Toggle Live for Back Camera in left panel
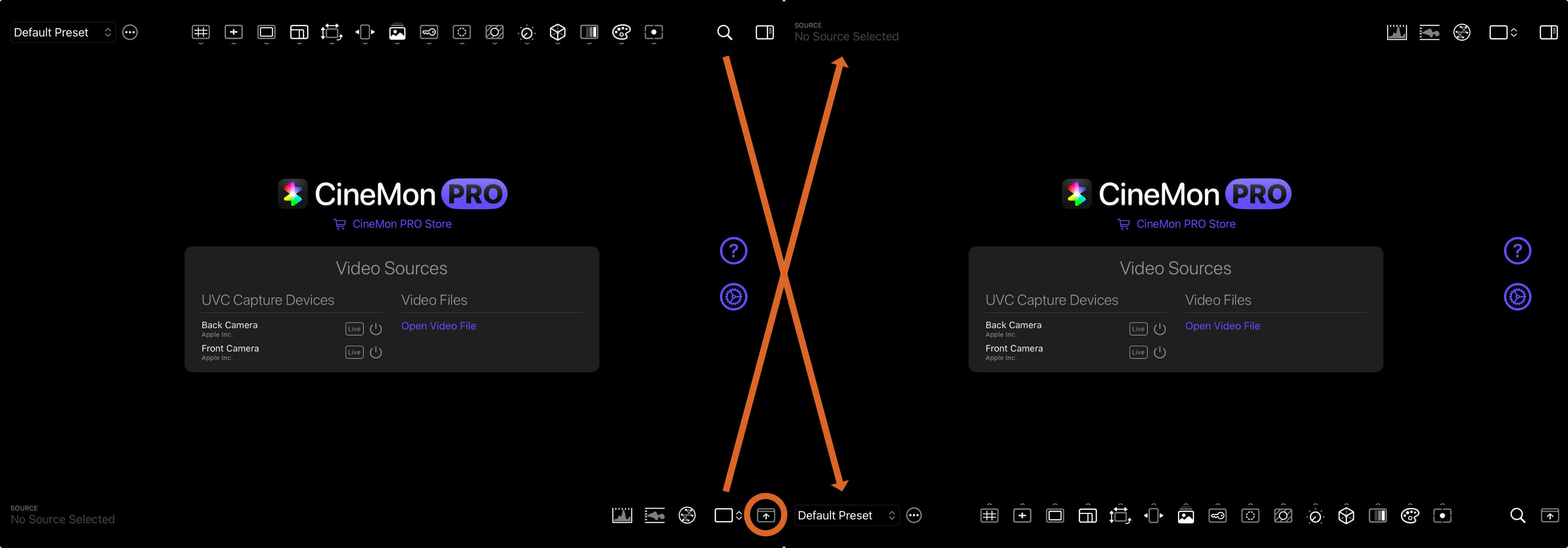Image resolution: width=1568 pixels, height=548 pixels. pyautogui.click(x=354, y=329)
